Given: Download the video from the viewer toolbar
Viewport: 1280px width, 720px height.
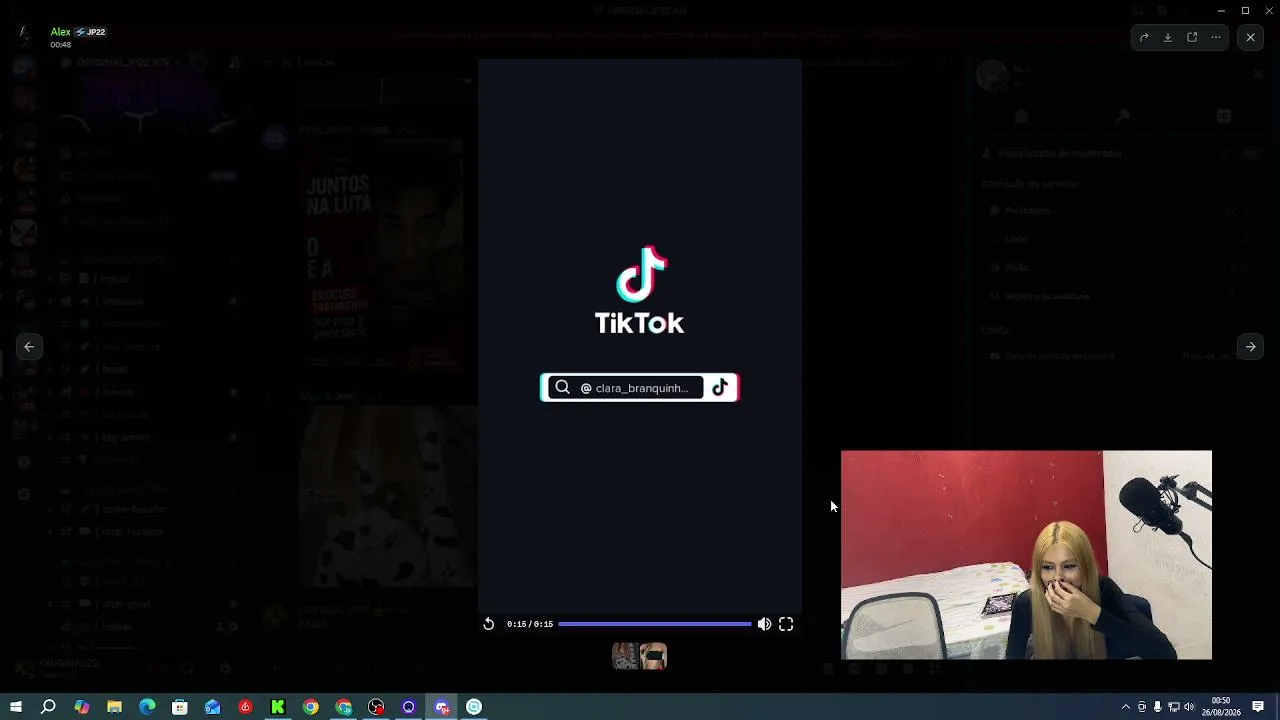Looking at the screenshot, I should (1168, 37).
